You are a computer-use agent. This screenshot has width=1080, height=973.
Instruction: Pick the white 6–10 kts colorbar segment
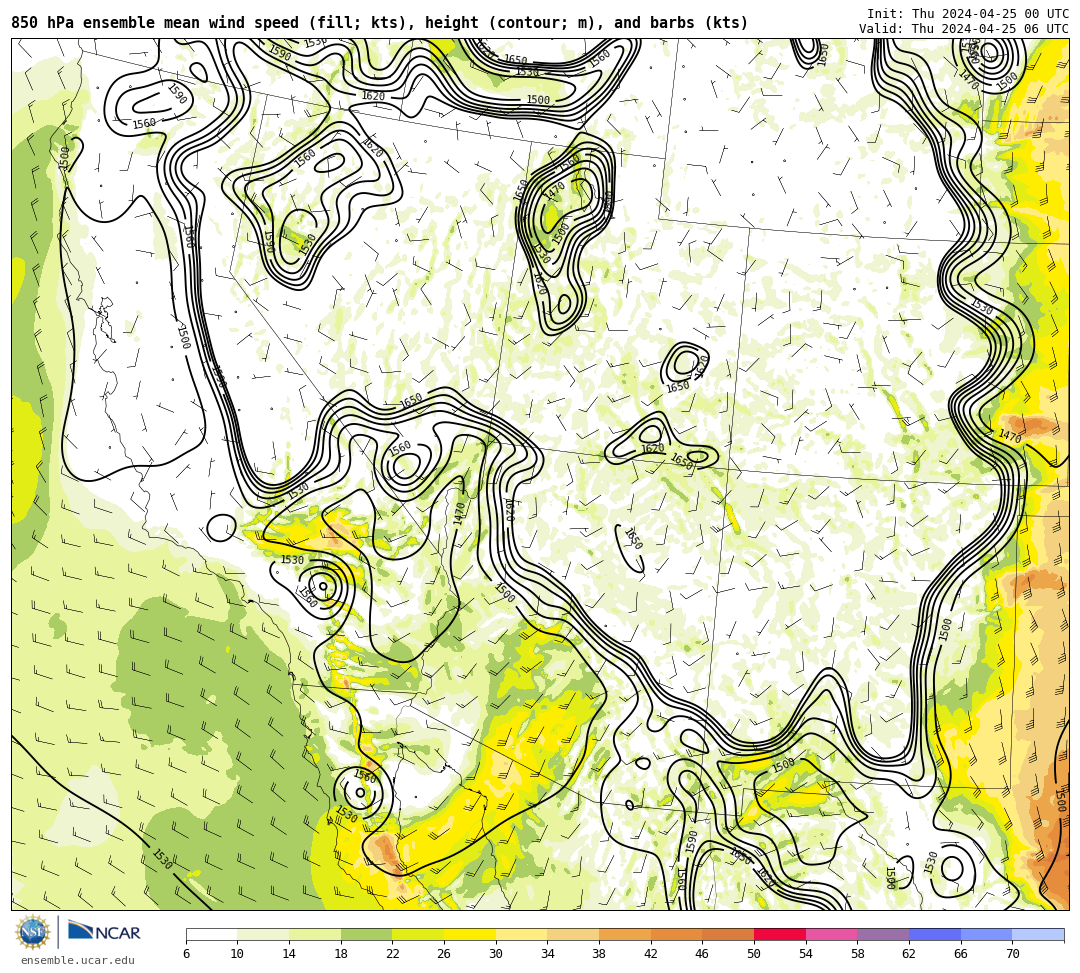point(211,934)
